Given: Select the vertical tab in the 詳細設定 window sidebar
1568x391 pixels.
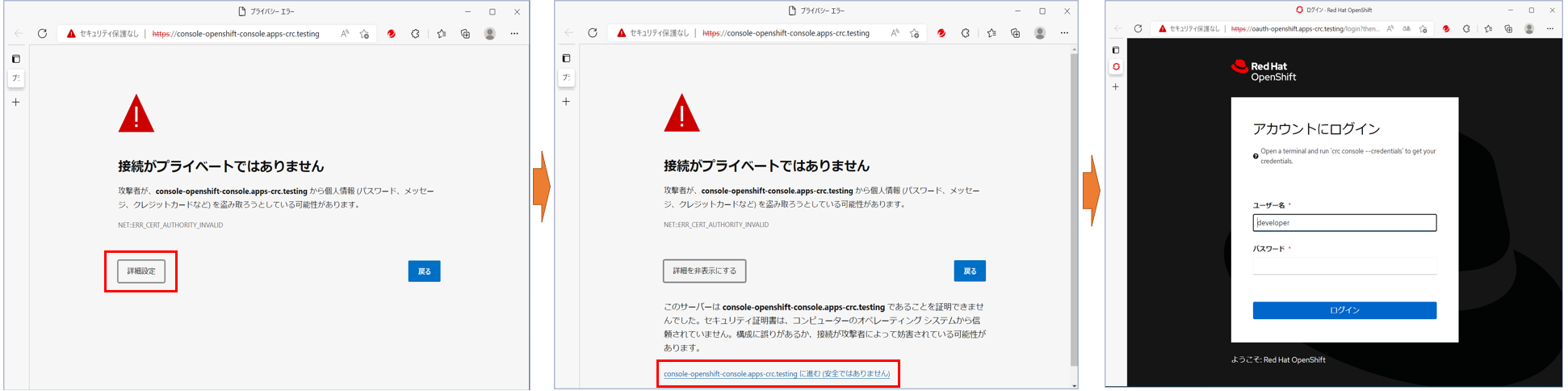Looking at the screenshot, I should (16, 78).
